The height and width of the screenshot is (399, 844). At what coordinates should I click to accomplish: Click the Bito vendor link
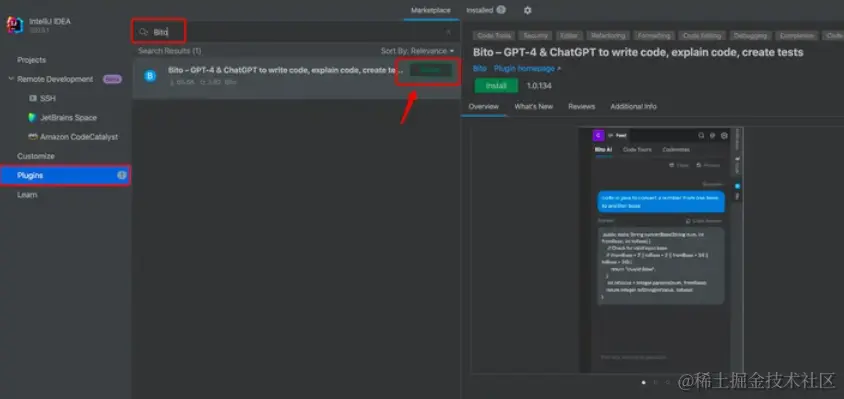480,69
